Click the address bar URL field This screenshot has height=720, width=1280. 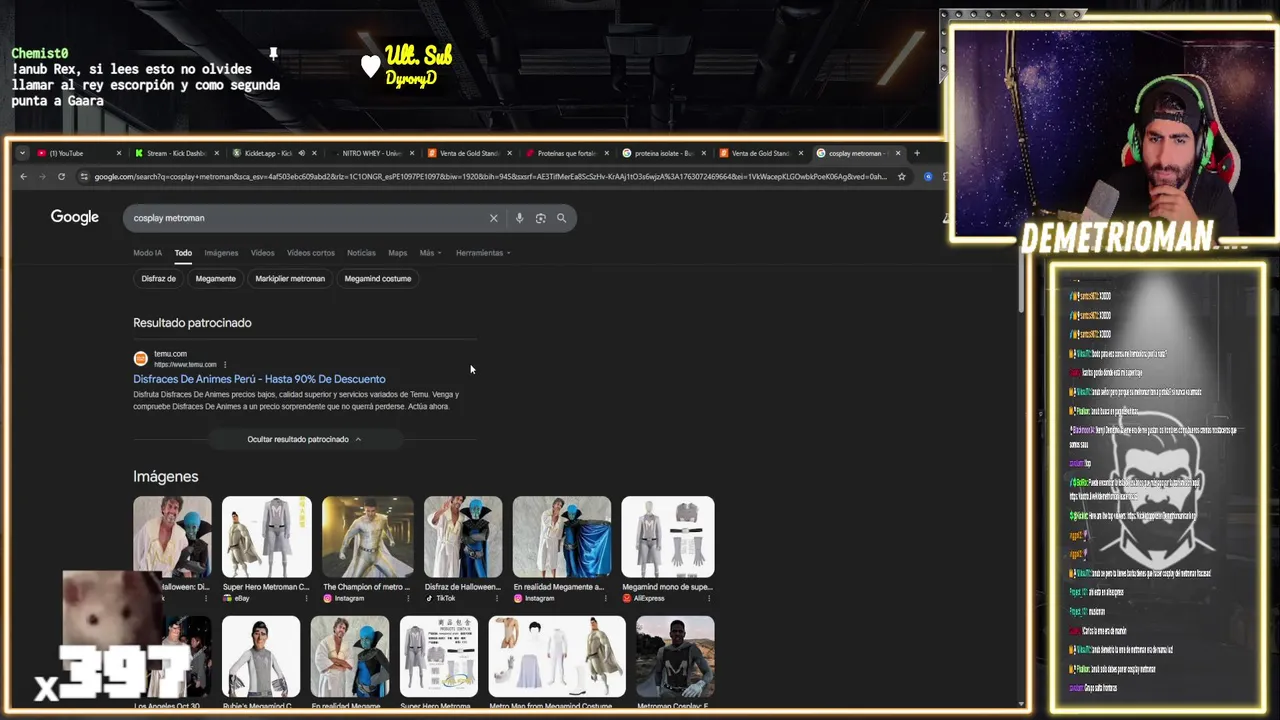[x=490, y=177]
